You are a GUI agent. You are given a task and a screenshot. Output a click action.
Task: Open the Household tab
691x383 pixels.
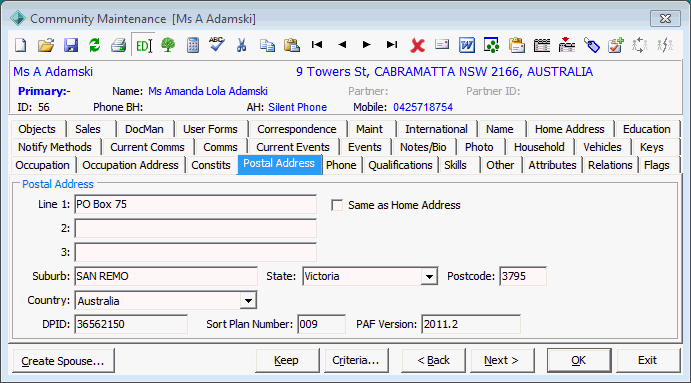(539, 147)
